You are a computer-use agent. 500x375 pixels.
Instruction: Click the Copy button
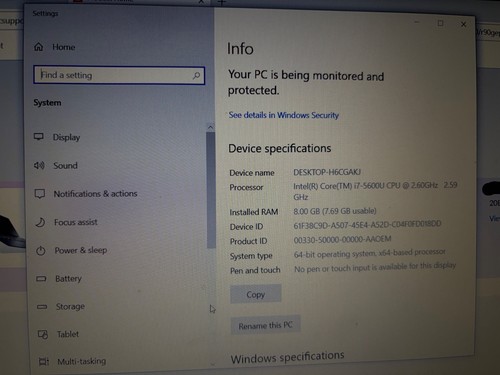point(256,294)
